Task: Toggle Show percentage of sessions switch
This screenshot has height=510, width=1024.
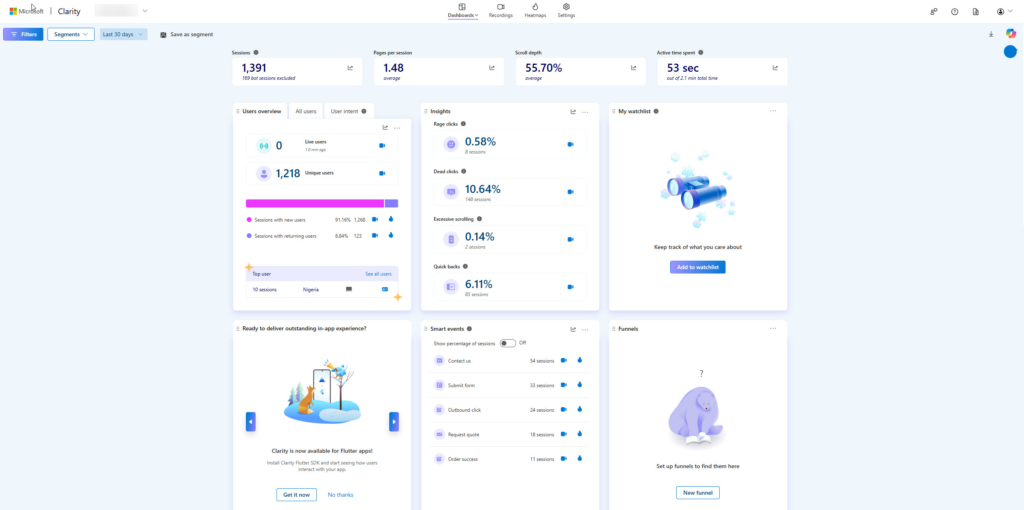Action: point(507,343)
